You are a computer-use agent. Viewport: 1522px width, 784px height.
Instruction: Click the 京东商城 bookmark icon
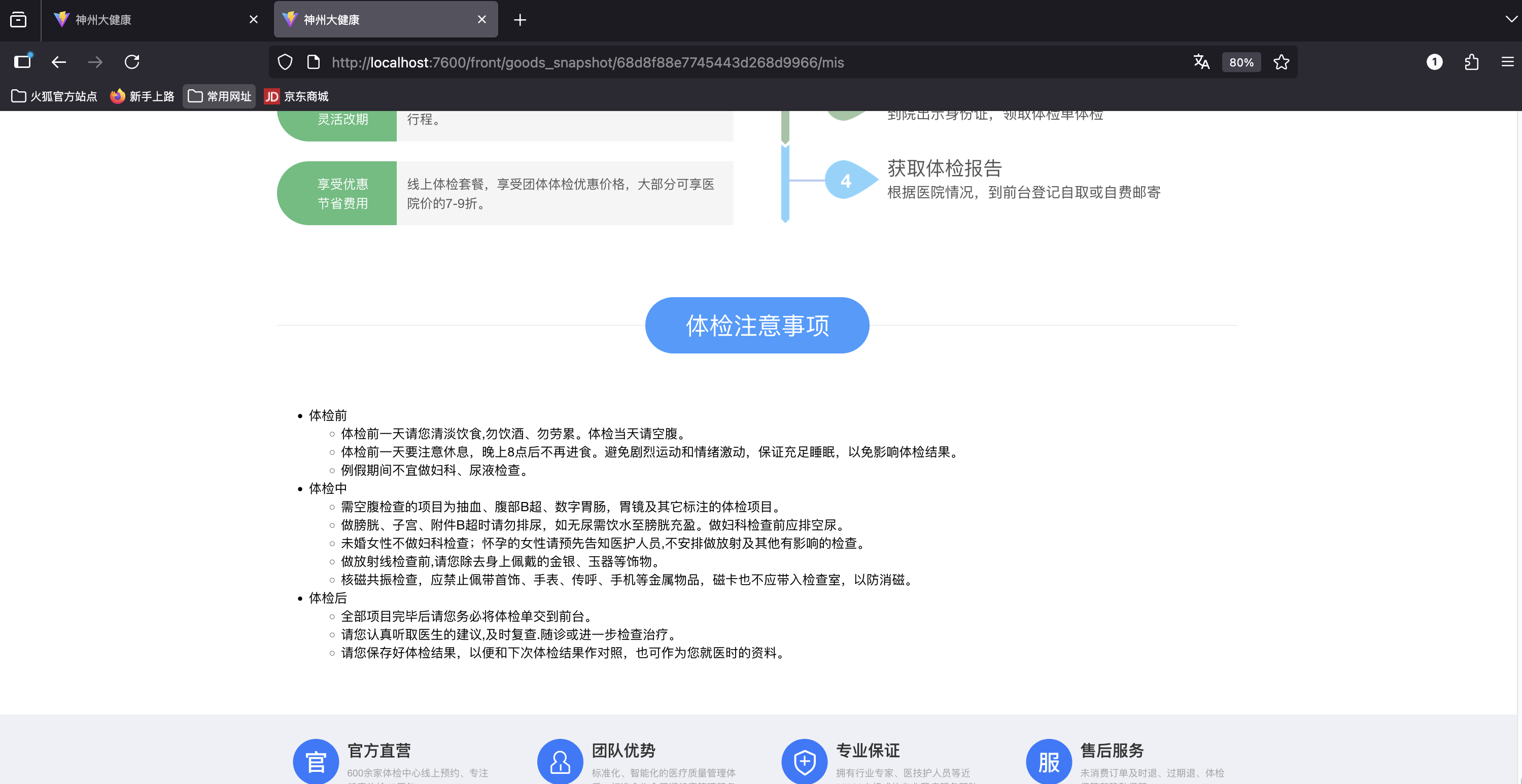coord(271,96)
